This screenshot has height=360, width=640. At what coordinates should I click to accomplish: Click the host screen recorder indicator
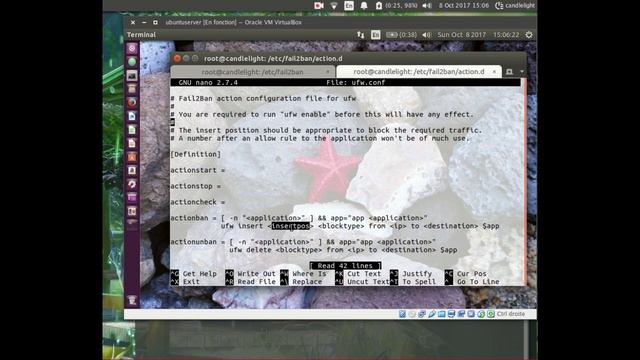pyautogui.click(x=319, y=6)
